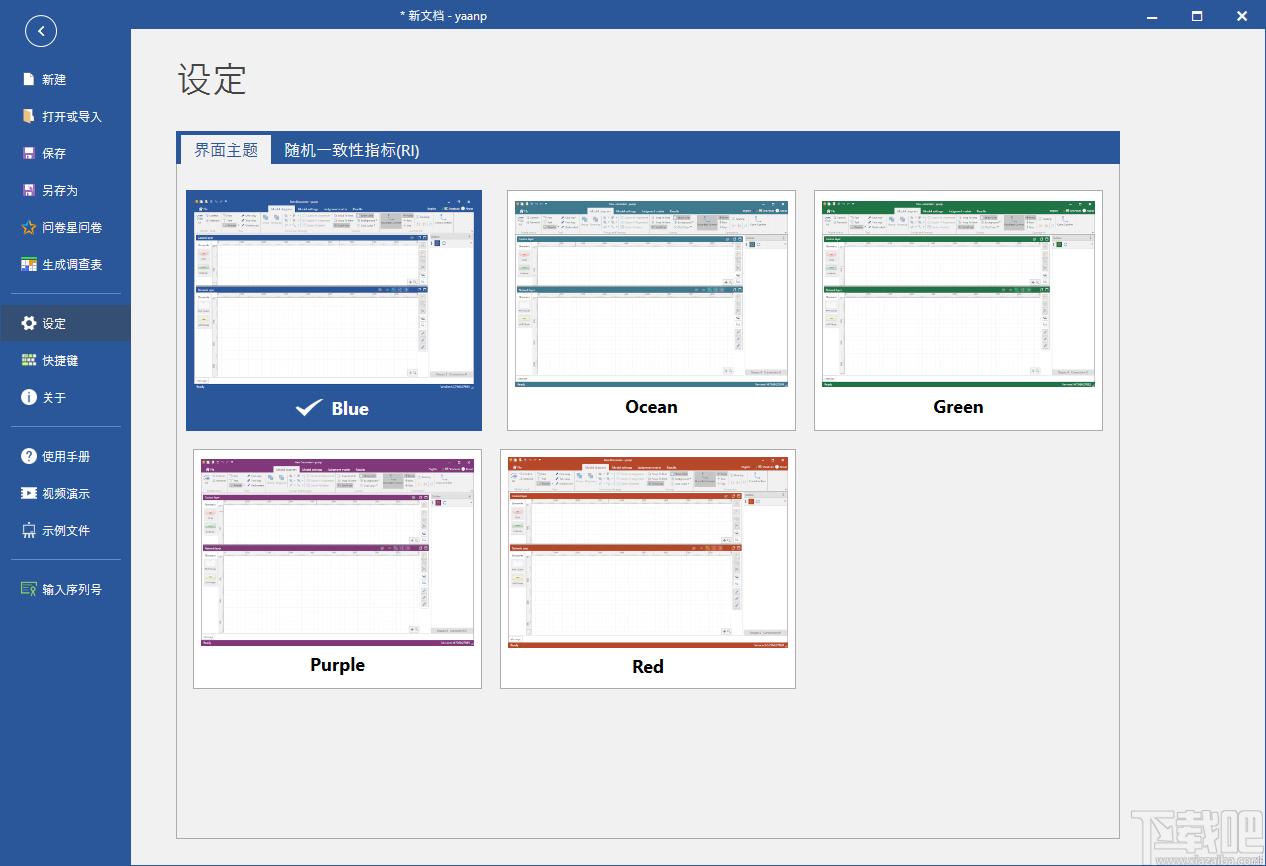
Task: Click the 打开或导入 folder icon
Action: coord(29,116)
